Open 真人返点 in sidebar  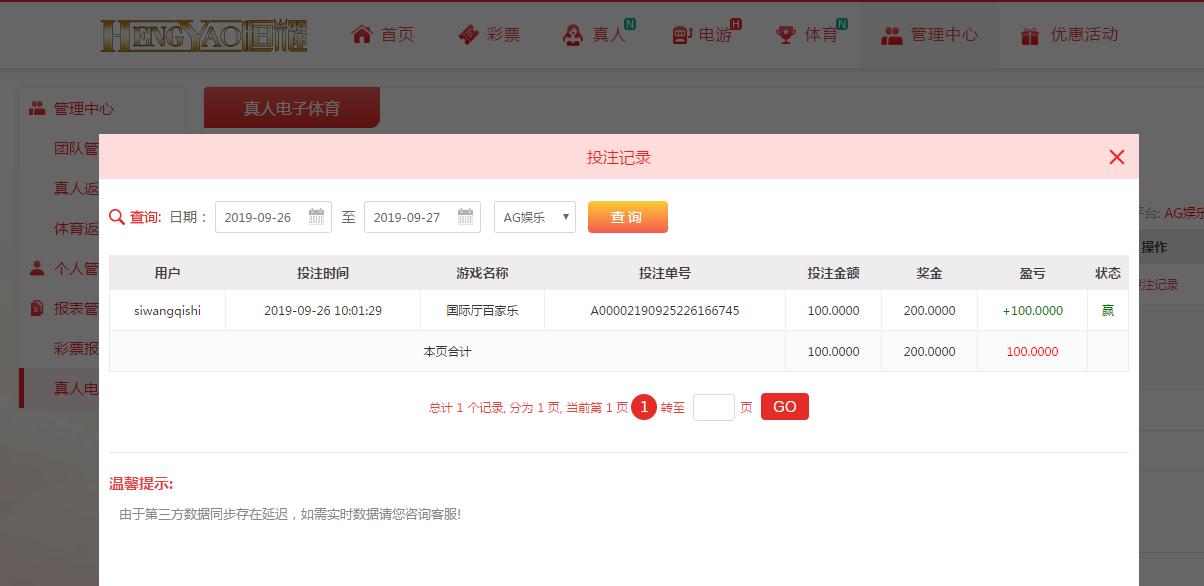point(76,188)
